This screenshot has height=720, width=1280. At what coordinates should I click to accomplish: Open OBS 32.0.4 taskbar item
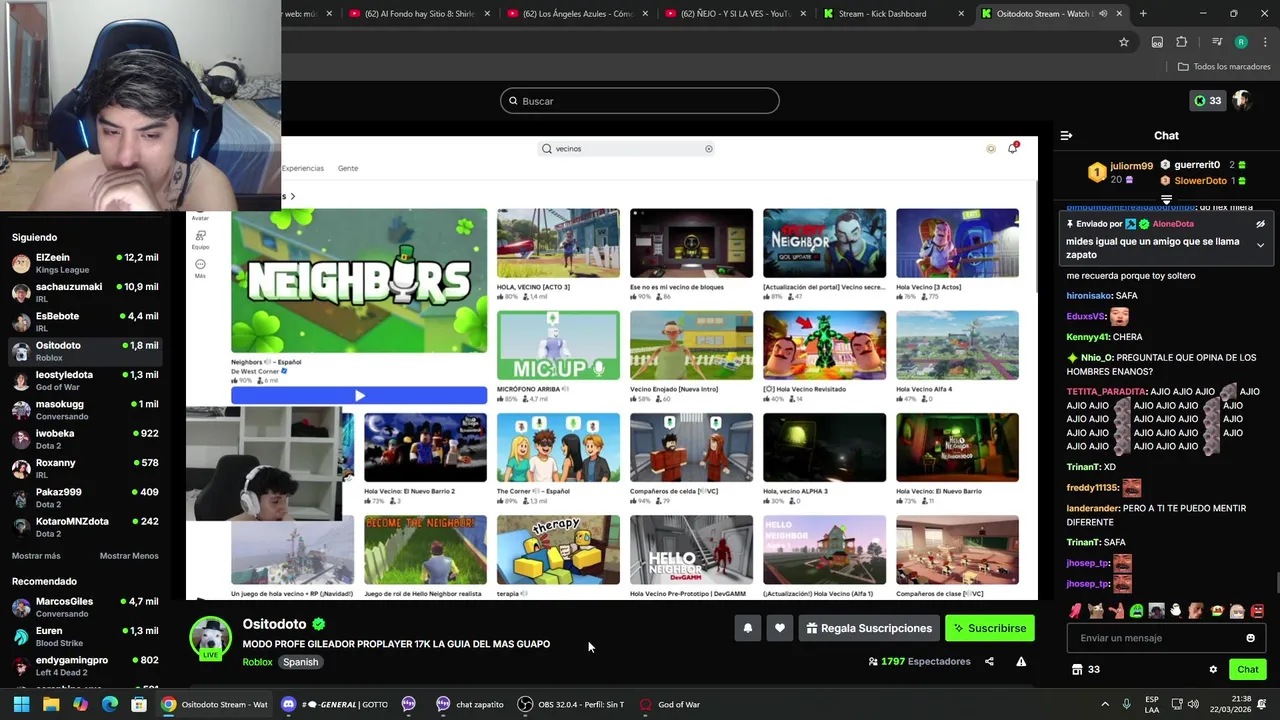[x=570, y=704]
